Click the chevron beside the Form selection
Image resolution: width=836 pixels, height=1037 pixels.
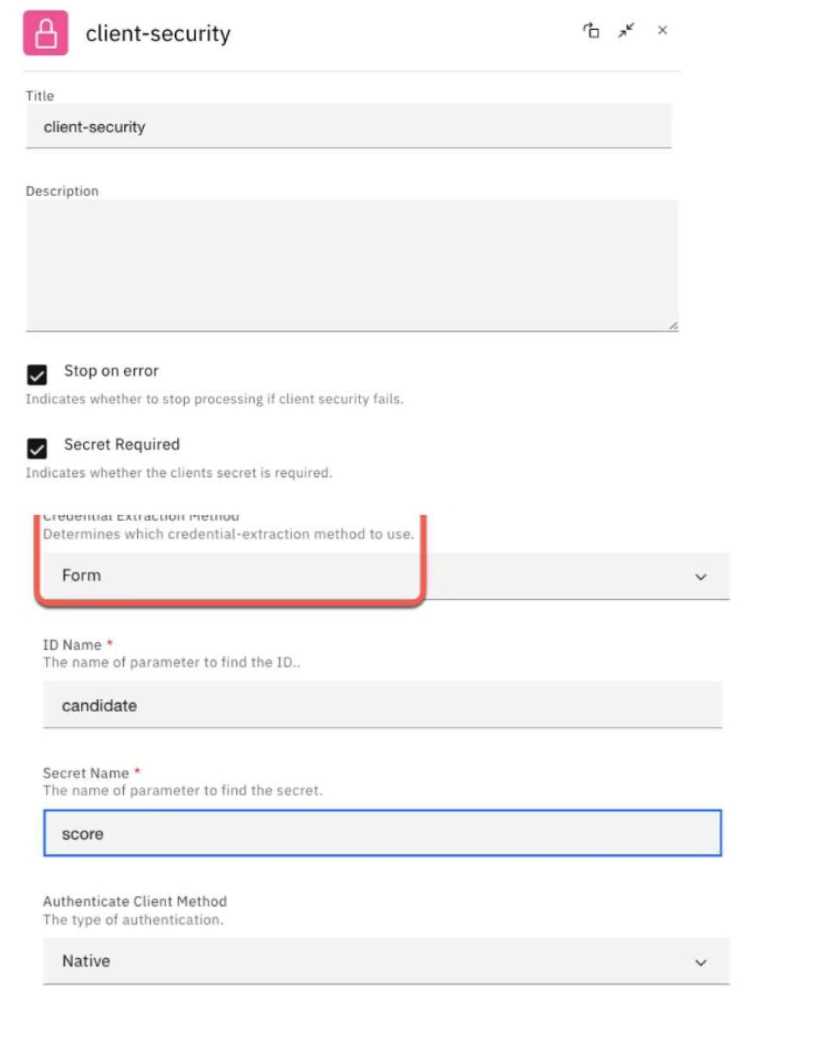click(700, 577)
